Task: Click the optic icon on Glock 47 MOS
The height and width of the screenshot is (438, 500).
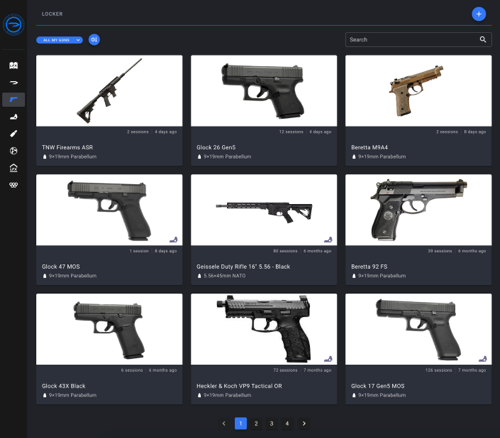Action: tap(174, 239)
